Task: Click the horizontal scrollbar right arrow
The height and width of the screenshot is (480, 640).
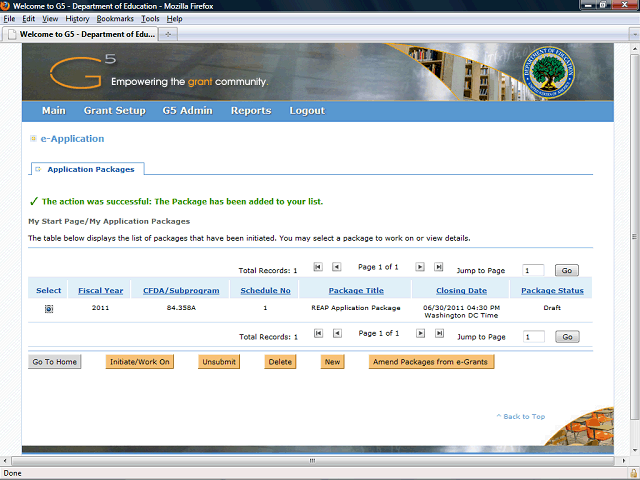Action: pyautogui.click(x=623, y=461)
